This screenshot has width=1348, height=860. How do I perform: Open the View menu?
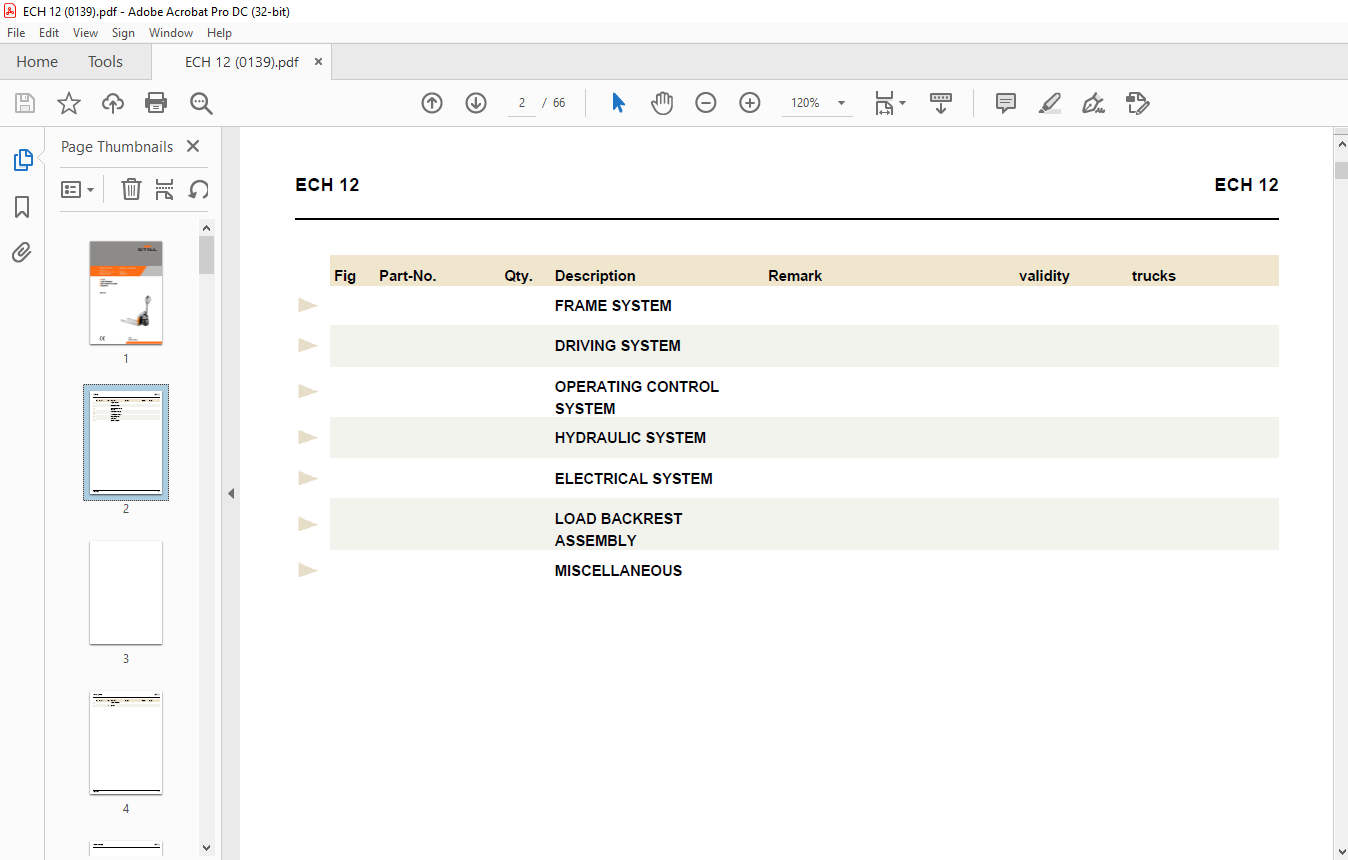pos(86,33)
